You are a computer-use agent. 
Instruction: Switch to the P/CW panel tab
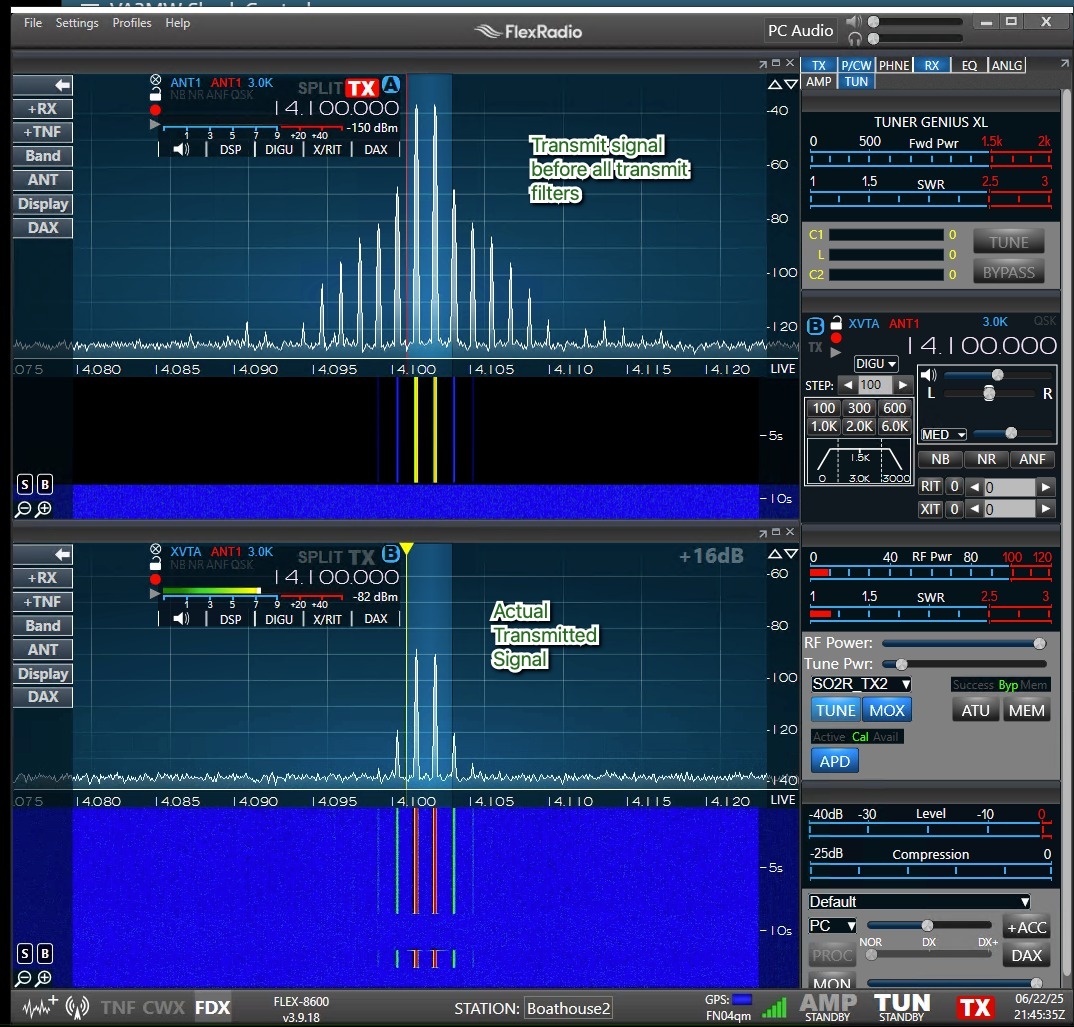856,65
